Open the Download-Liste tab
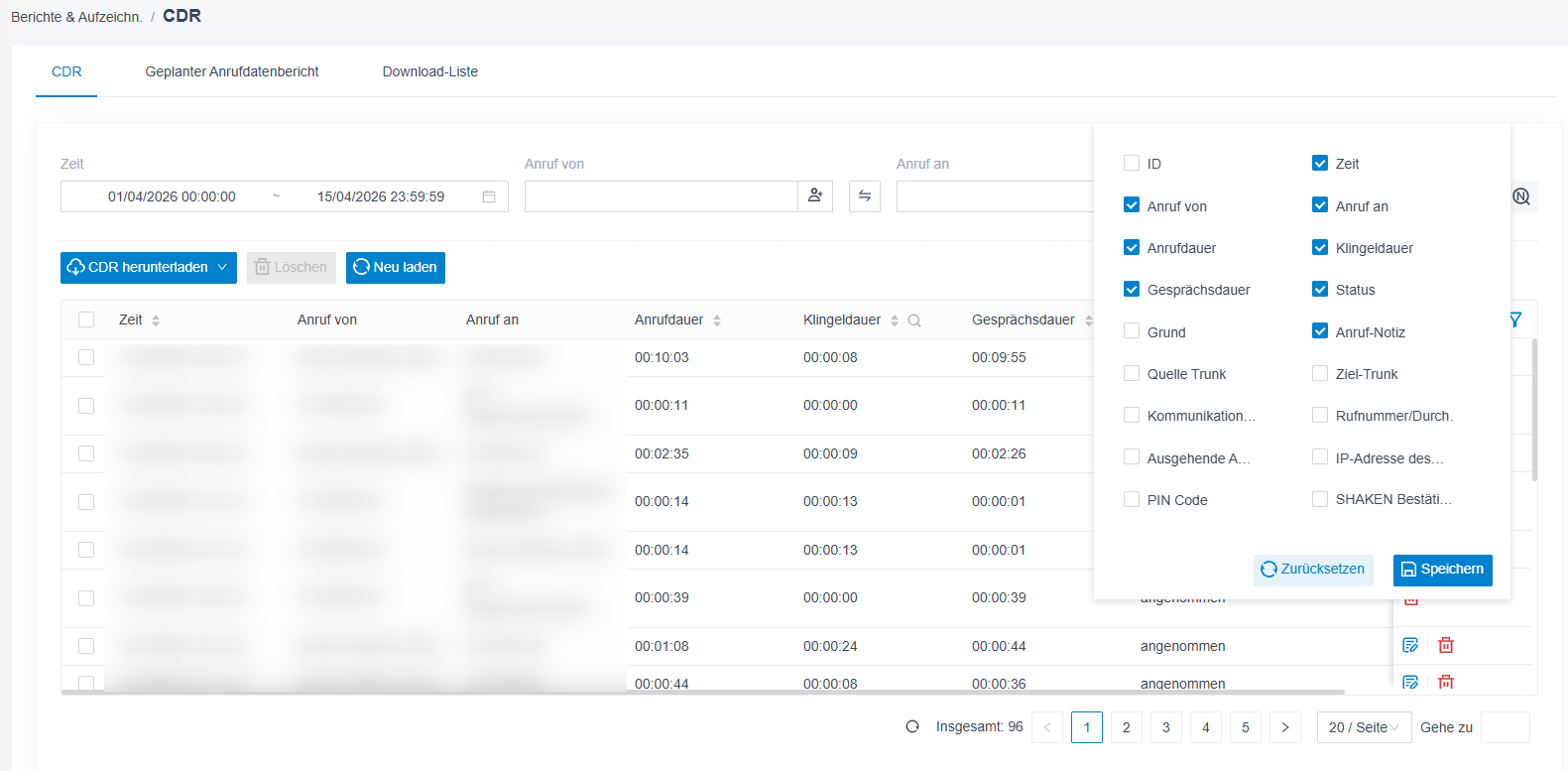 [x=430, y=71]
